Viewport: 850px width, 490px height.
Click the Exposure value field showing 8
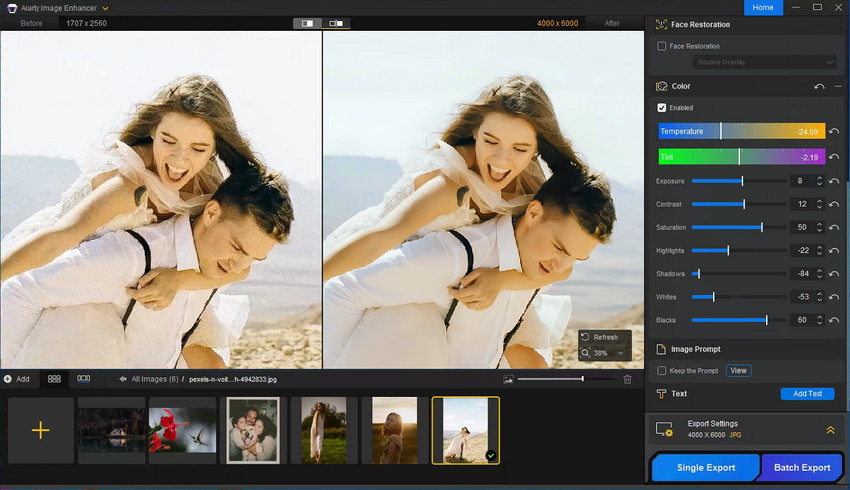pyautogui.click(x=802, y=181)
